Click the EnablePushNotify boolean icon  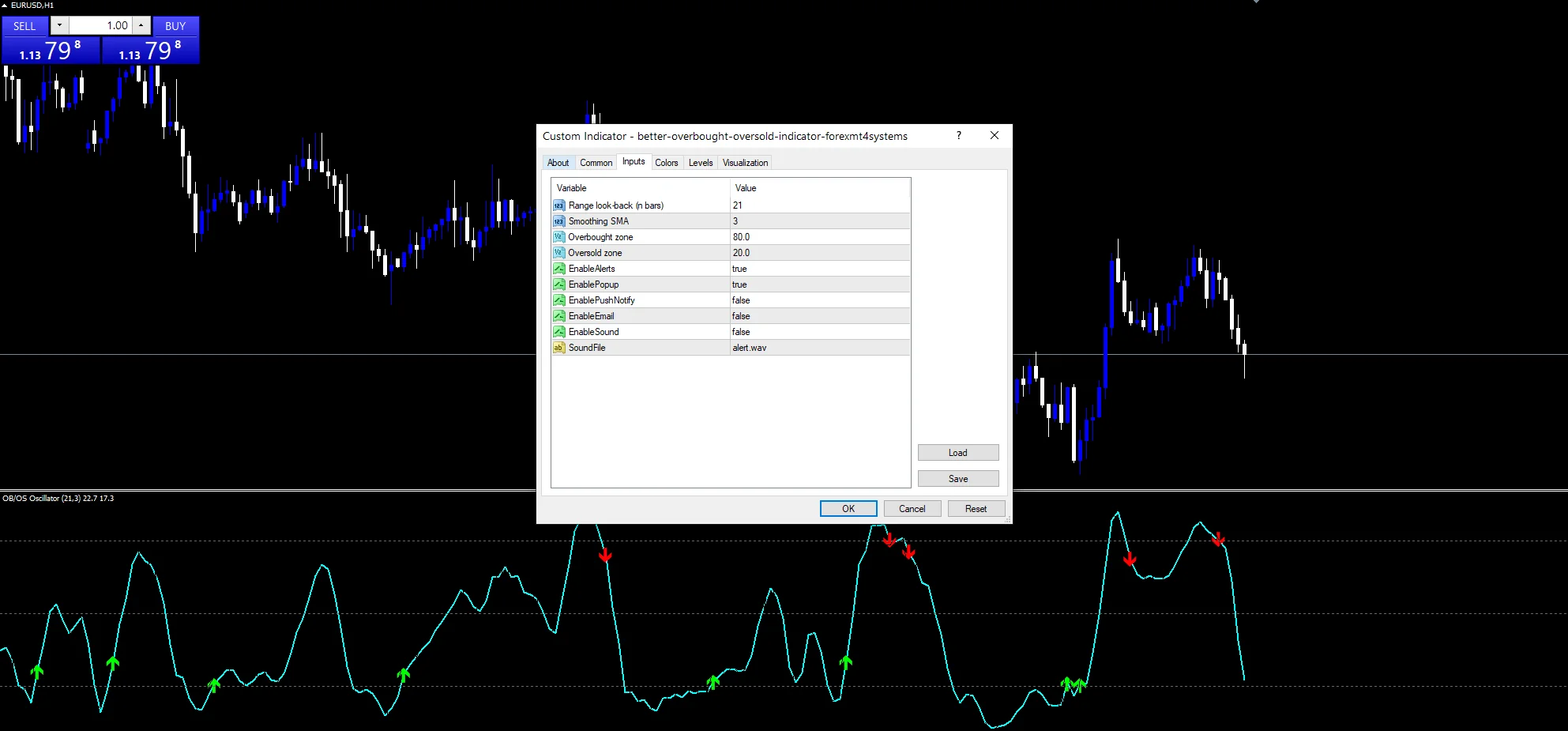(x=558, y=300)
